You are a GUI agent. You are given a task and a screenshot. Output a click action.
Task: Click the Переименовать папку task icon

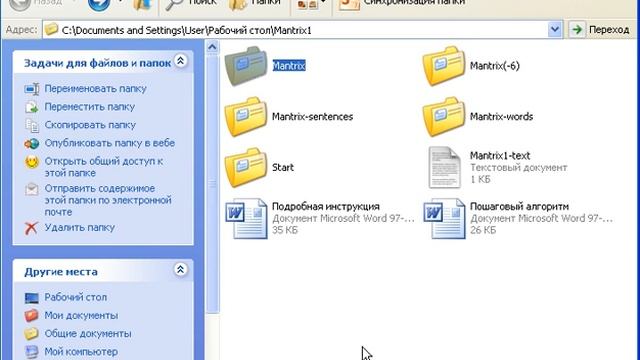point(32,89)
